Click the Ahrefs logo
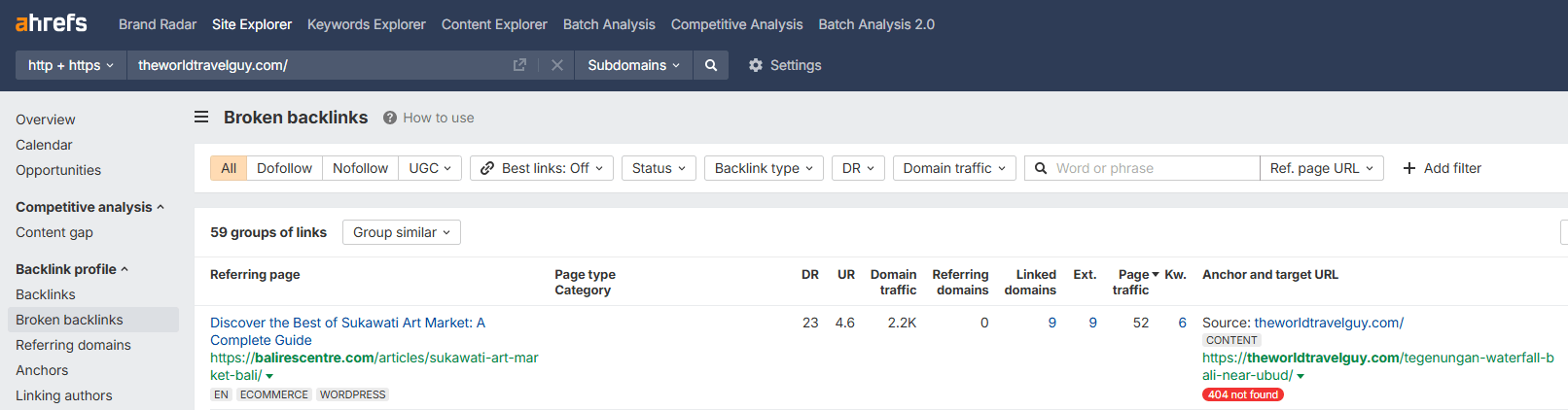 point(52,23)
